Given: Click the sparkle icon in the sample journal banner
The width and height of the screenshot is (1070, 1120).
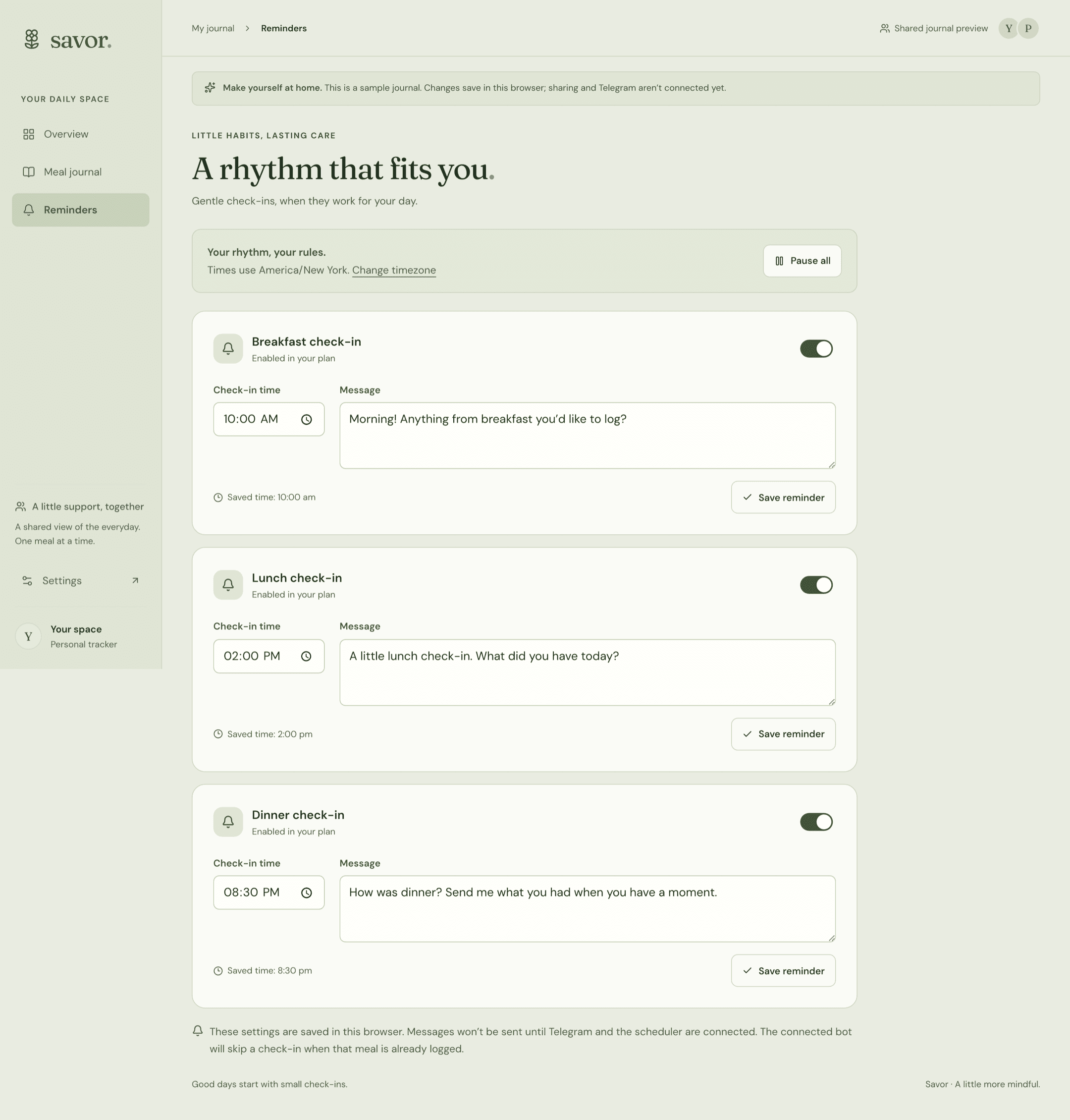Looking at the screenshot, I should pos(210,87).
